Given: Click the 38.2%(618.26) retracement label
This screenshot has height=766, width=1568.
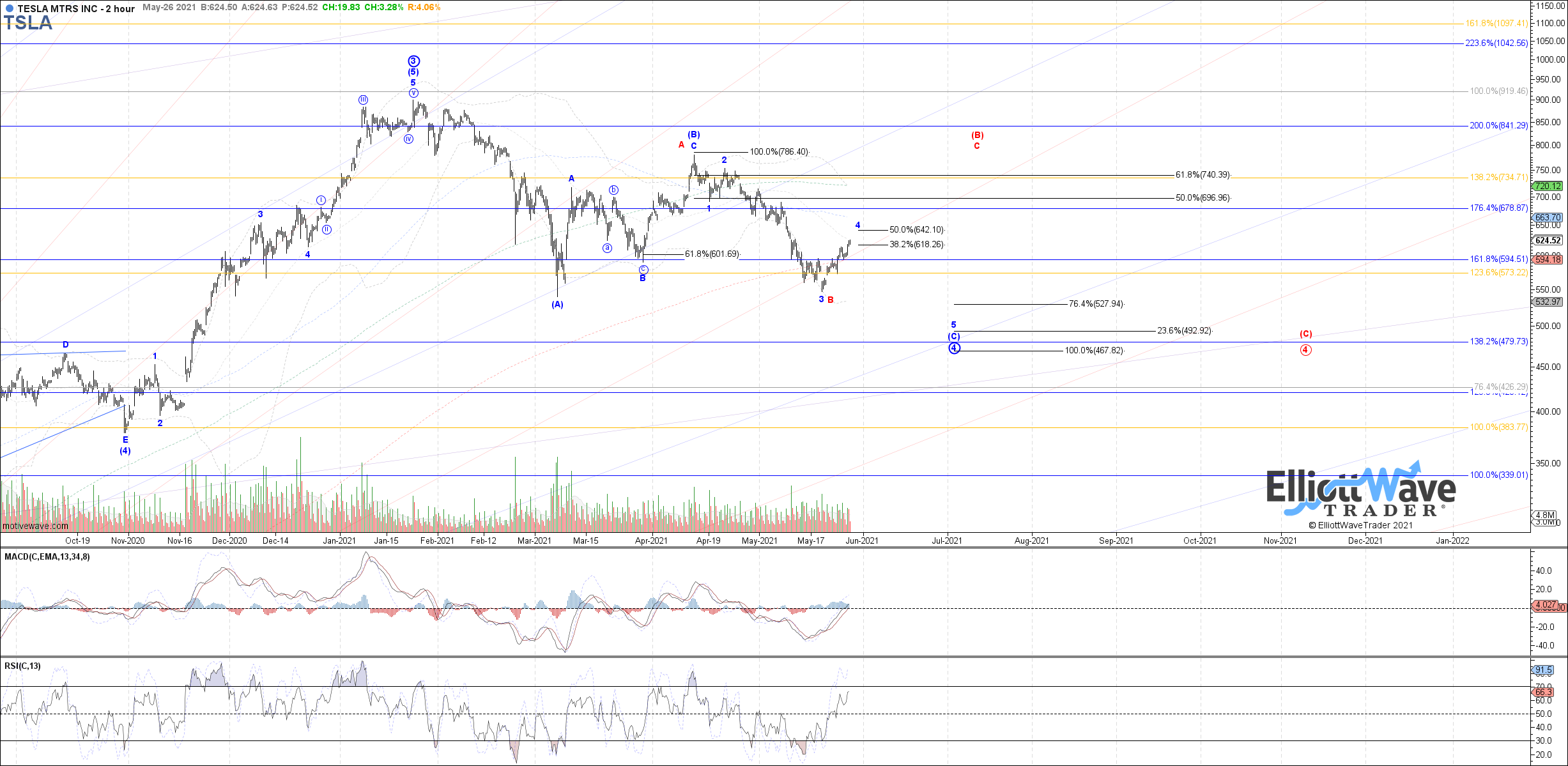Looking at the screenshot, I should (916, 245).
